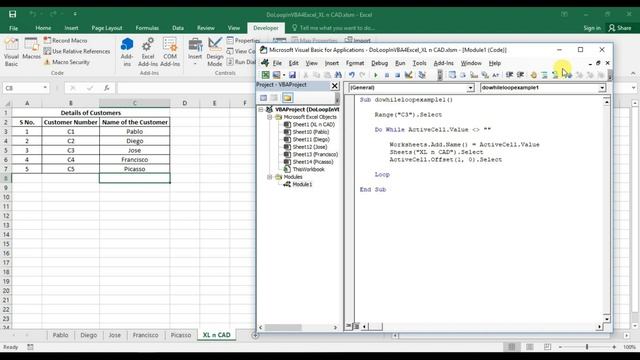Collapse the VBAProject tree node
The width and height of the screenshot is (640, 360).
pyautogui.click(x=261, y=109)
